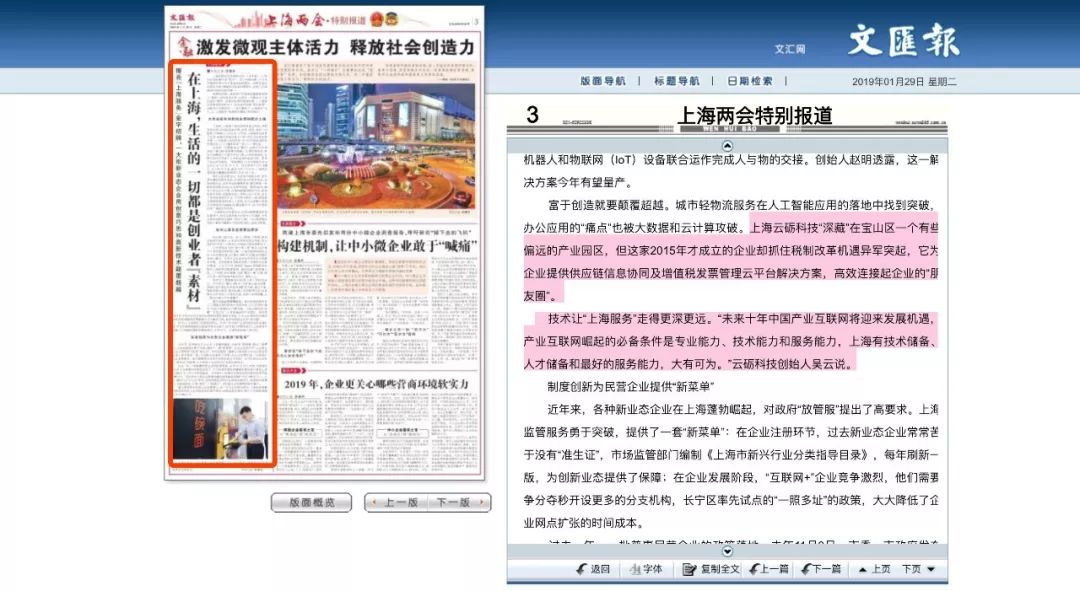Click the 版面概览 button
The width and height of the screenshot is (1080, 591).
coord(311,502)
